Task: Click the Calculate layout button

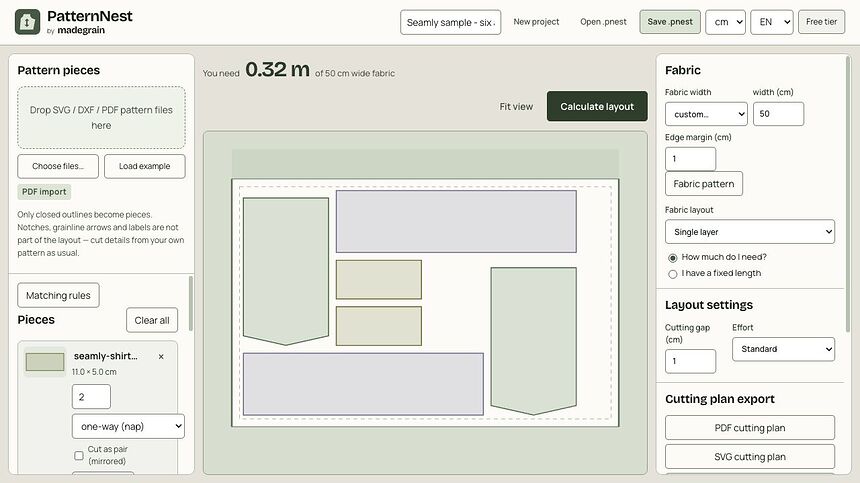Action: (x=597, y=106)
